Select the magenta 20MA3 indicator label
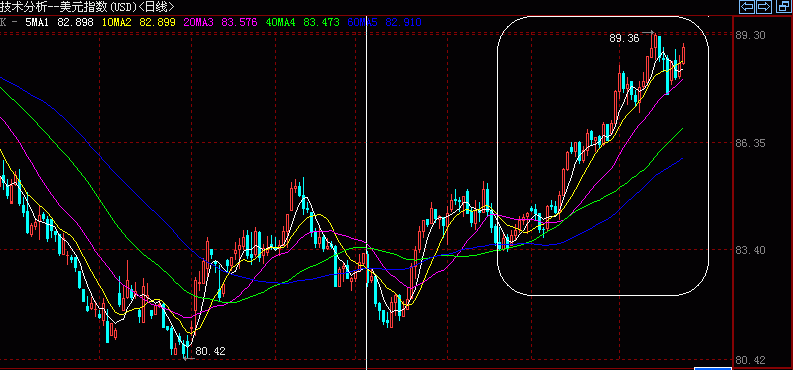 click(x=198, y=22)
